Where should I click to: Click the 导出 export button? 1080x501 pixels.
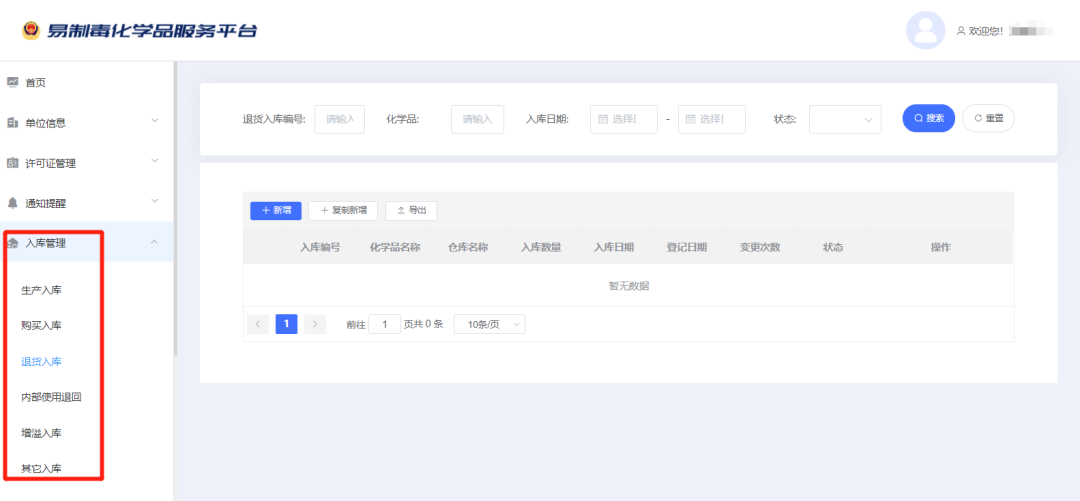click(411, 210)
